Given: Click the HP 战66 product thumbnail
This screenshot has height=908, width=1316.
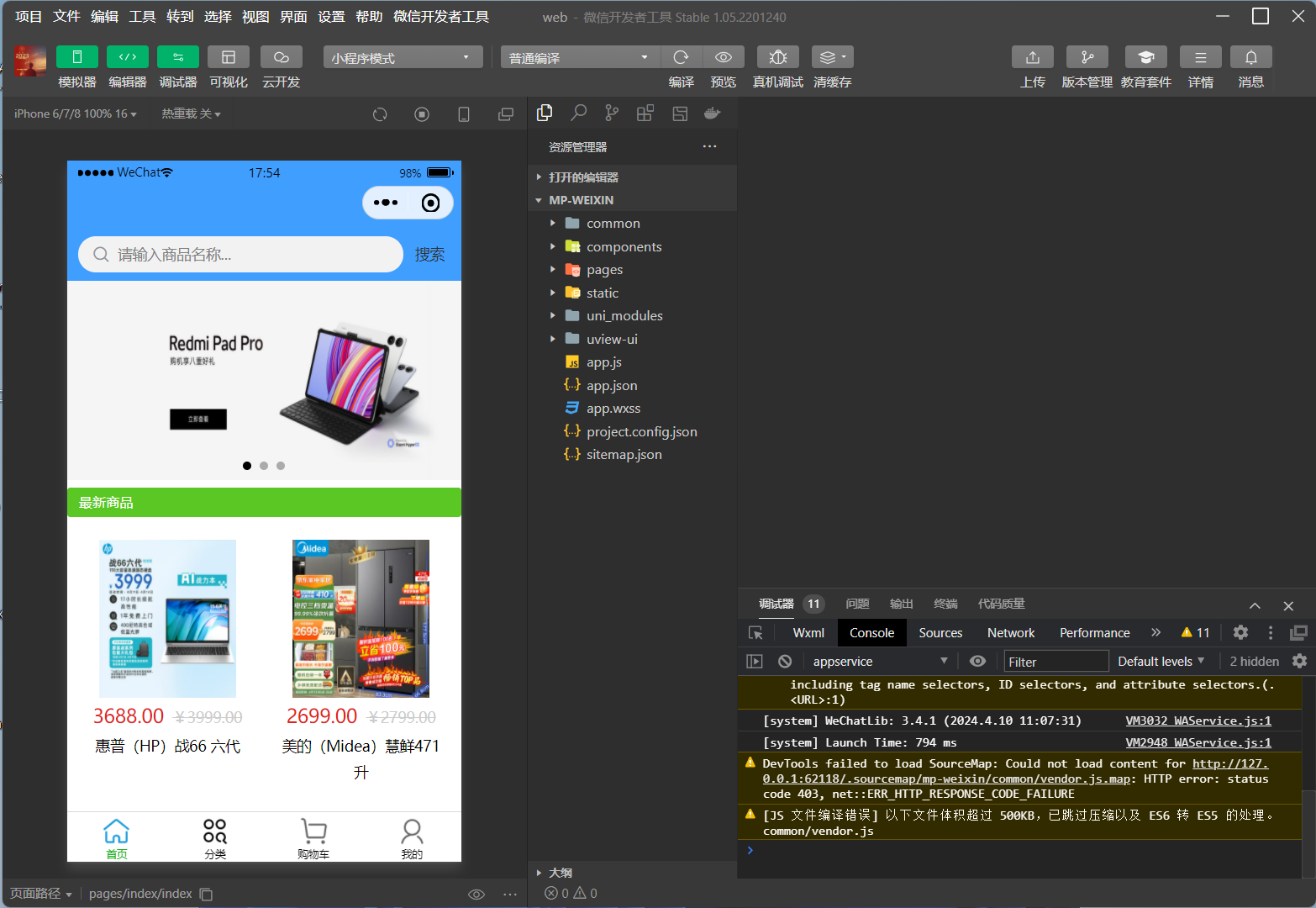Looking at the screenshot, I should (167, 618).
